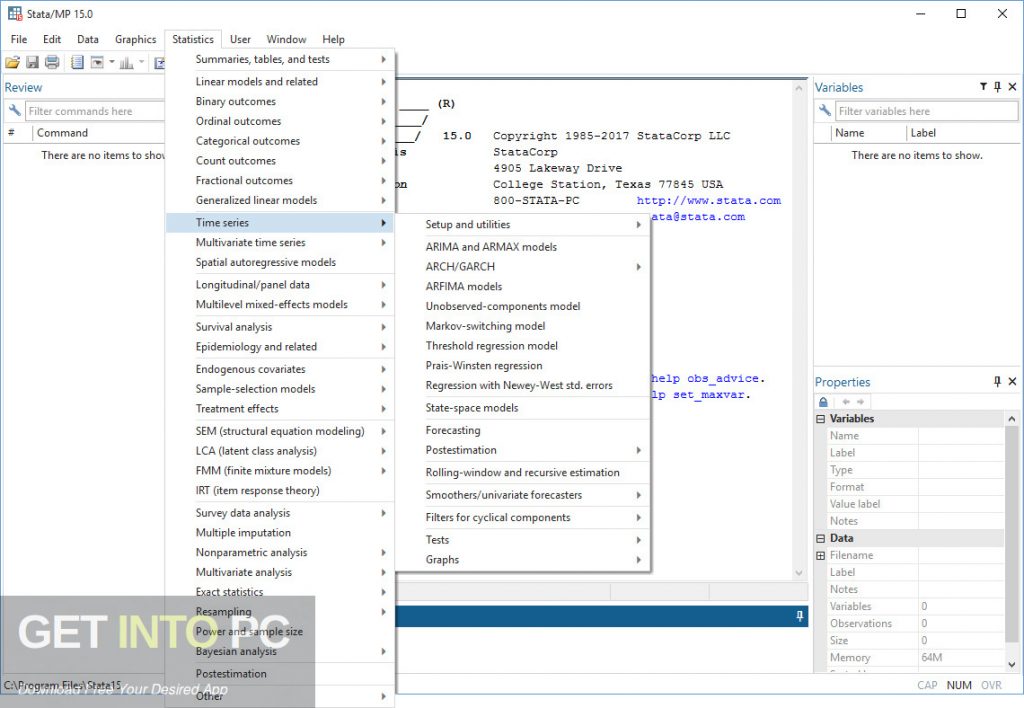Screen dimensions: 1024x708
Task: Select Markov-switching model
Action: pyautogui.click(x=523, y=326)
